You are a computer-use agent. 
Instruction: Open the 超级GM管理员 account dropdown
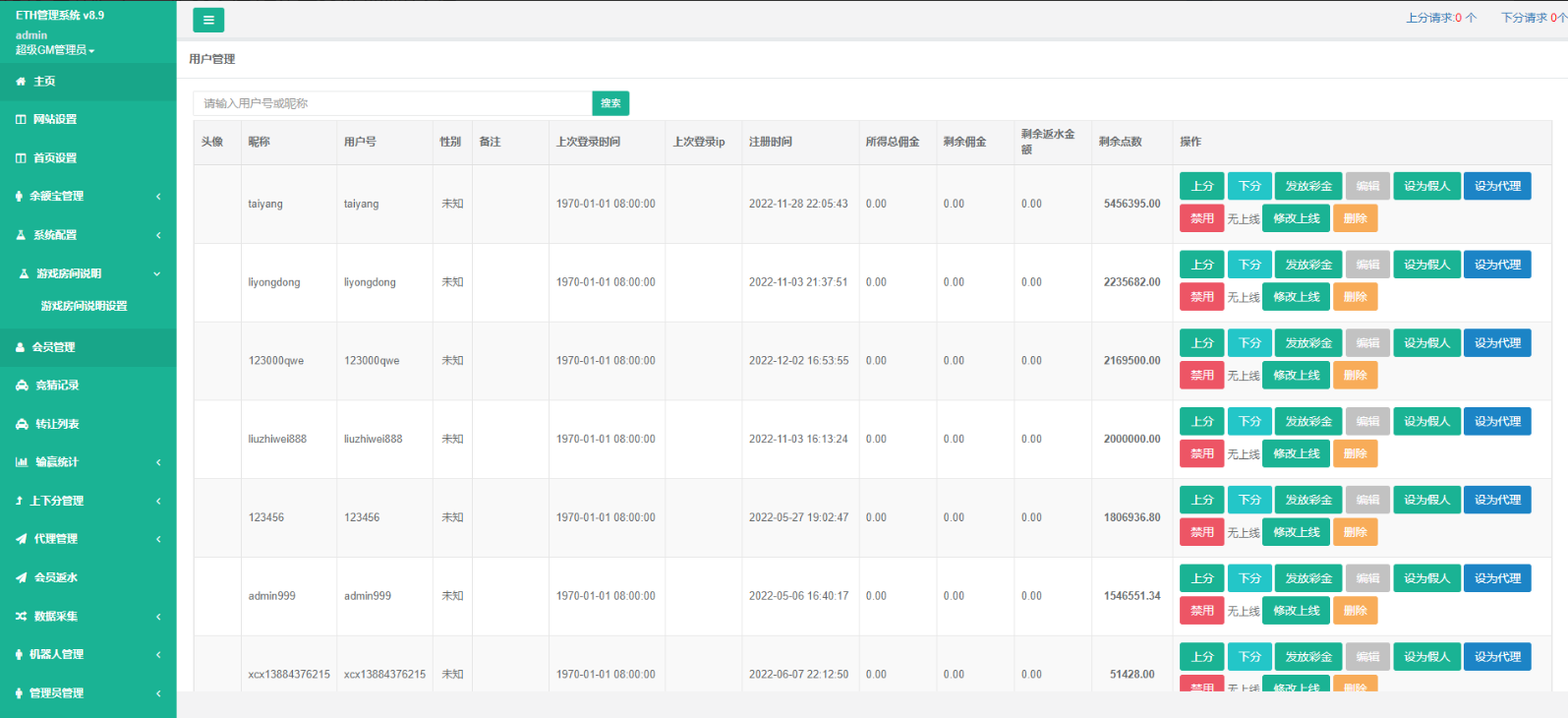55,50
